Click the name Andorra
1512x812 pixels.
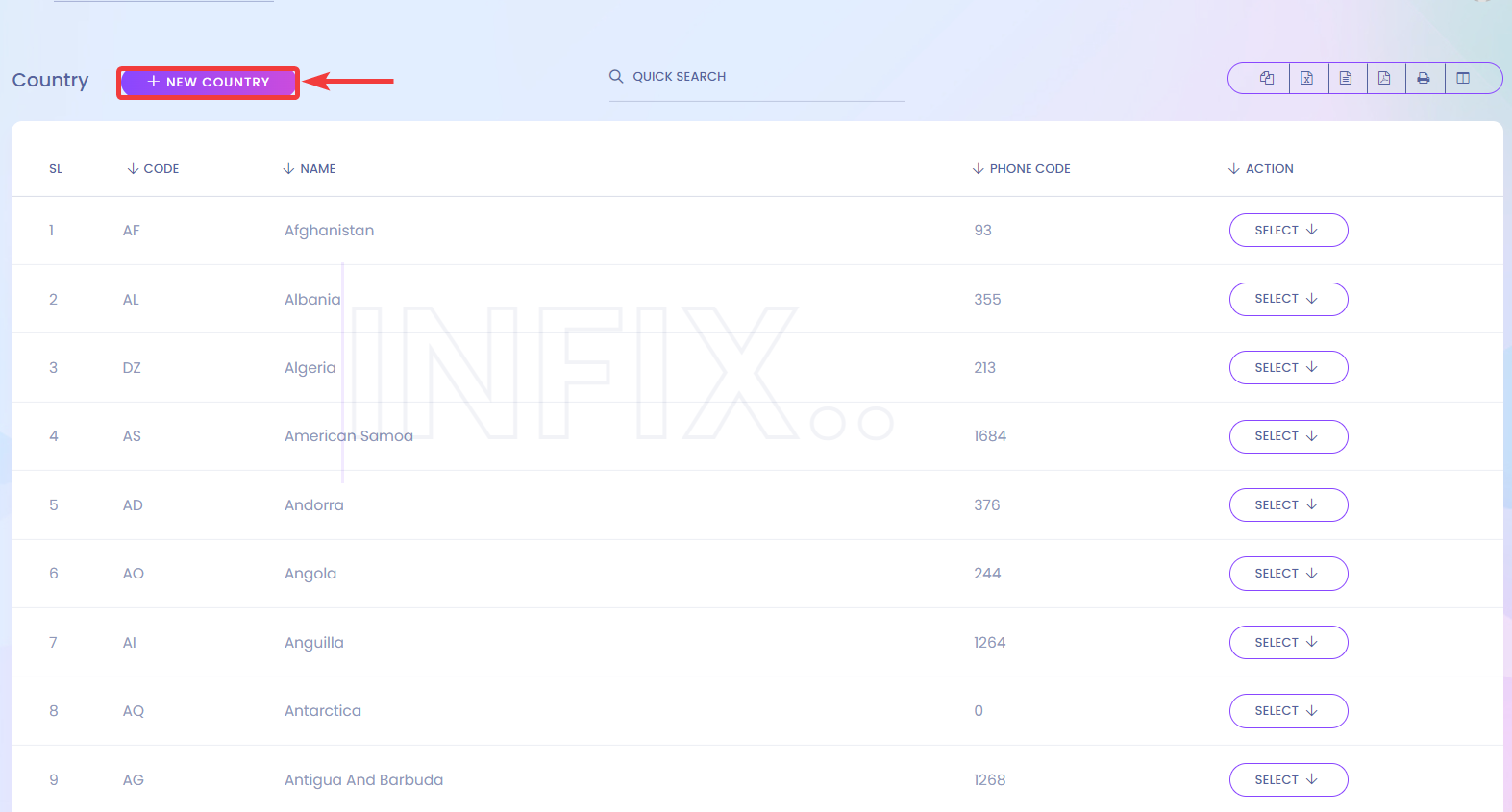313,505
